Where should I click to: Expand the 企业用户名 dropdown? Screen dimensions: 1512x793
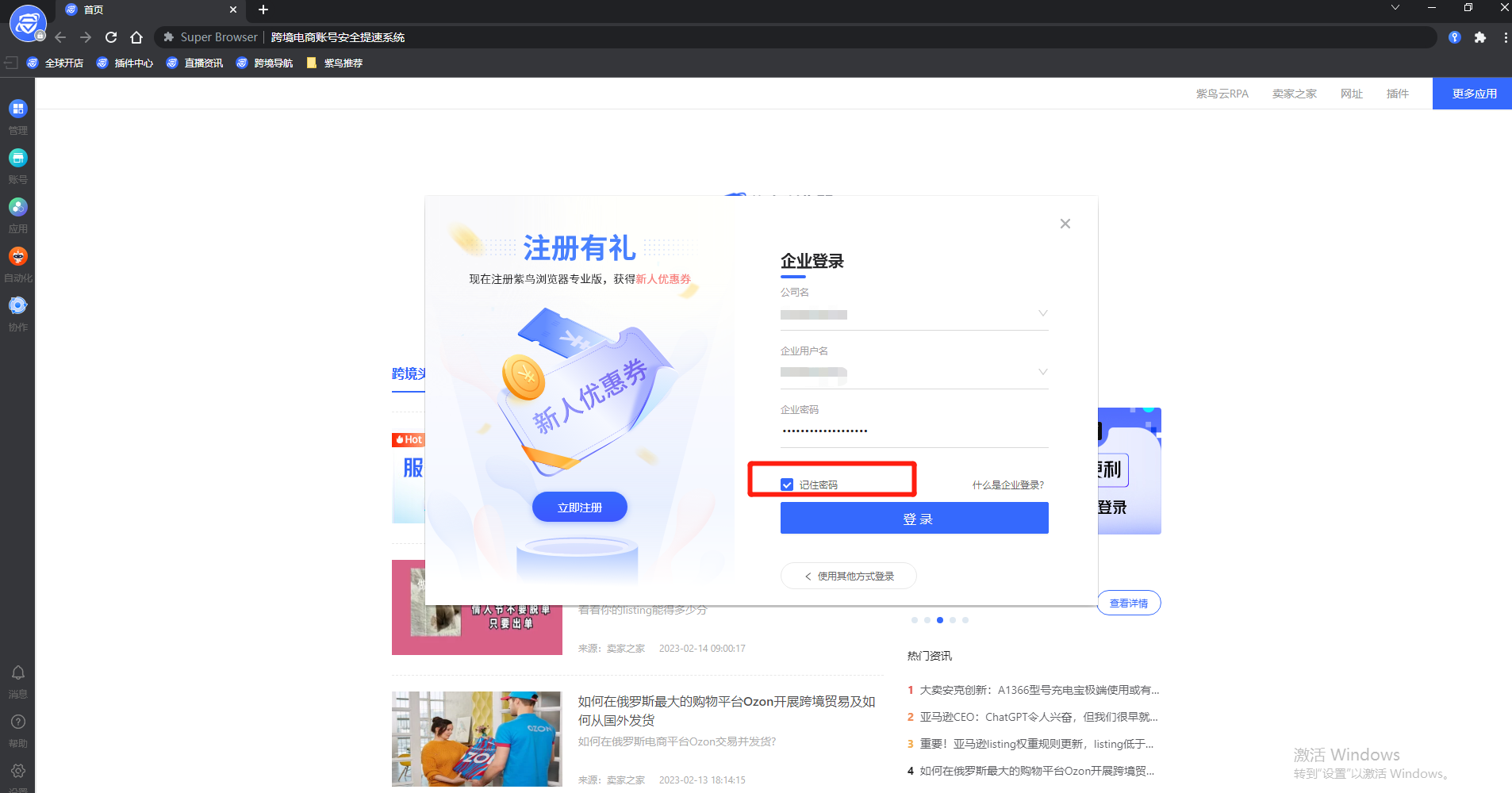click(x=1042, y=372)
